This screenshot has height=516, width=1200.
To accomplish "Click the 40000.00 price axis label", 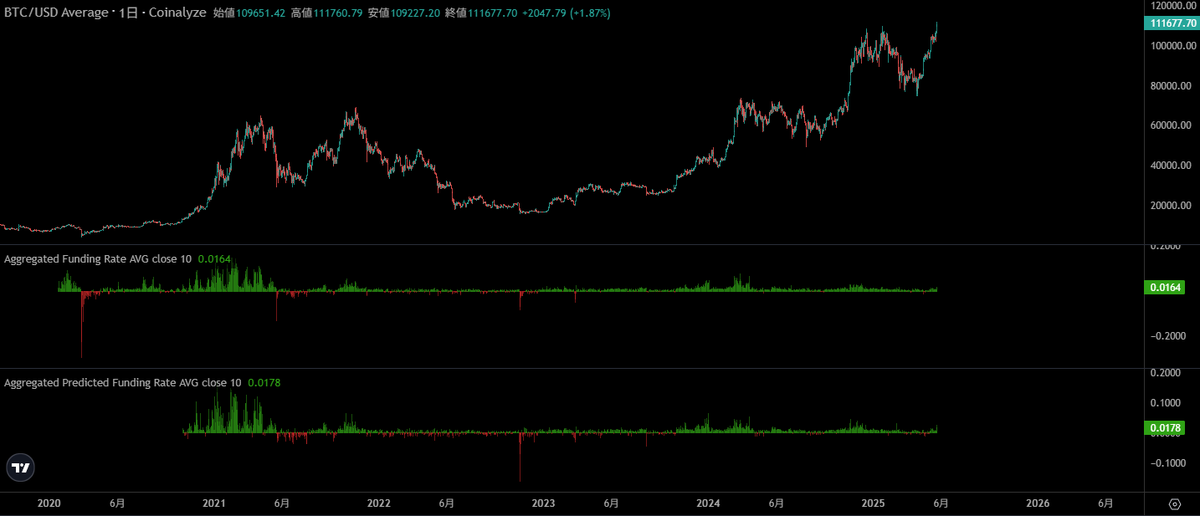I will (1173, 165).
